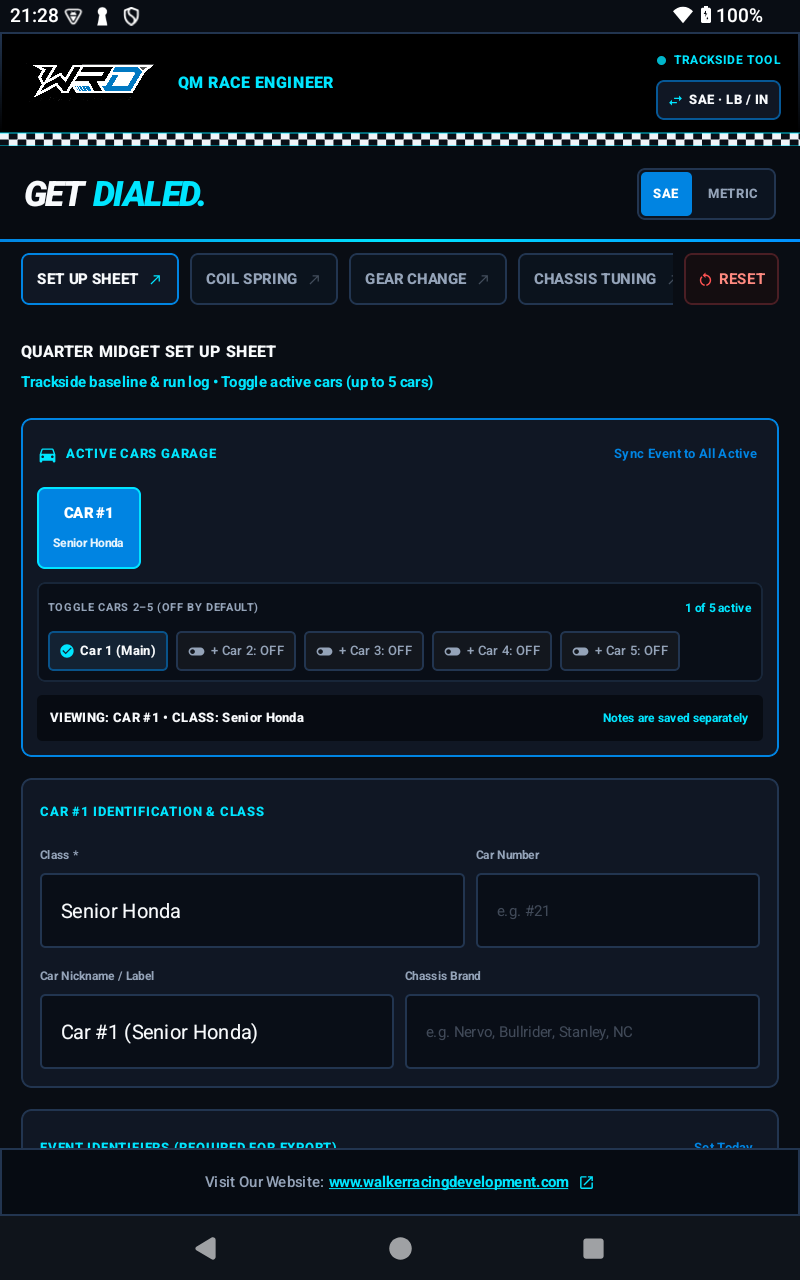Image resolution: width=800 pixels, height=1280 pixels.
Task: Tap the Android recent apps button
Action: click(x=593, y=1248)
